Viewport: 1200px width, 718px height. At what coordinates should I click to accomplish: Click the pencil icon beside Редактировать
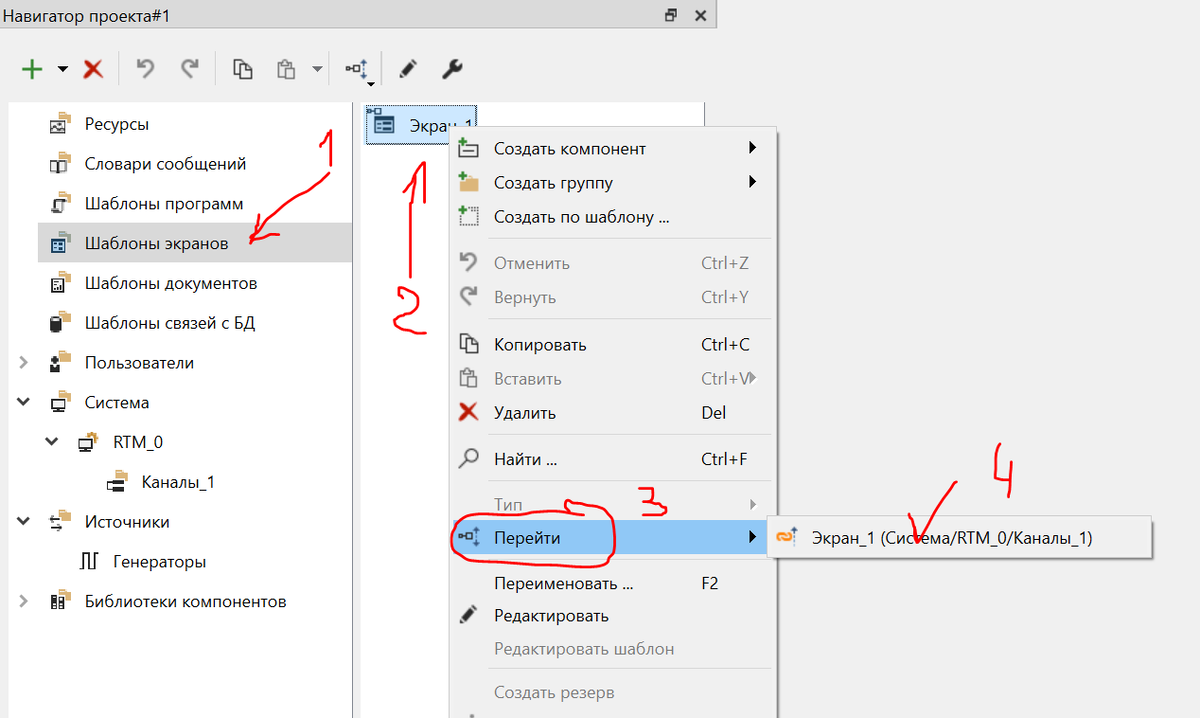point(468,616)
